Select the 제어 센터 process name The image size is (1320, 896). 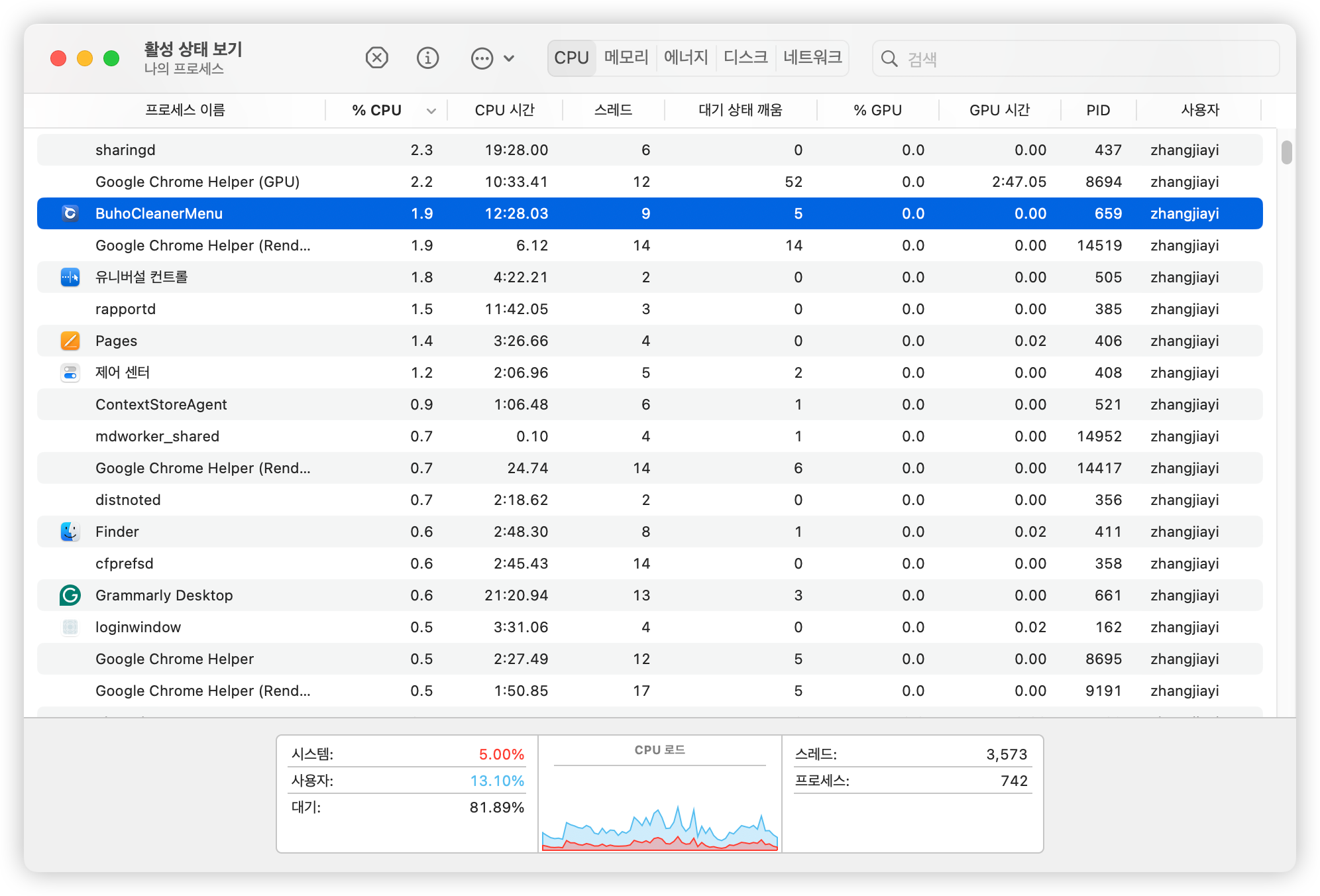point(123,372)
